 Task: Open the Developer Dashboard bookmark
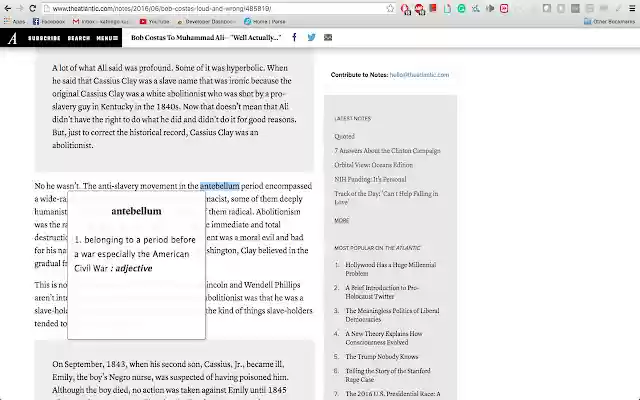click(x=206, y=22)
